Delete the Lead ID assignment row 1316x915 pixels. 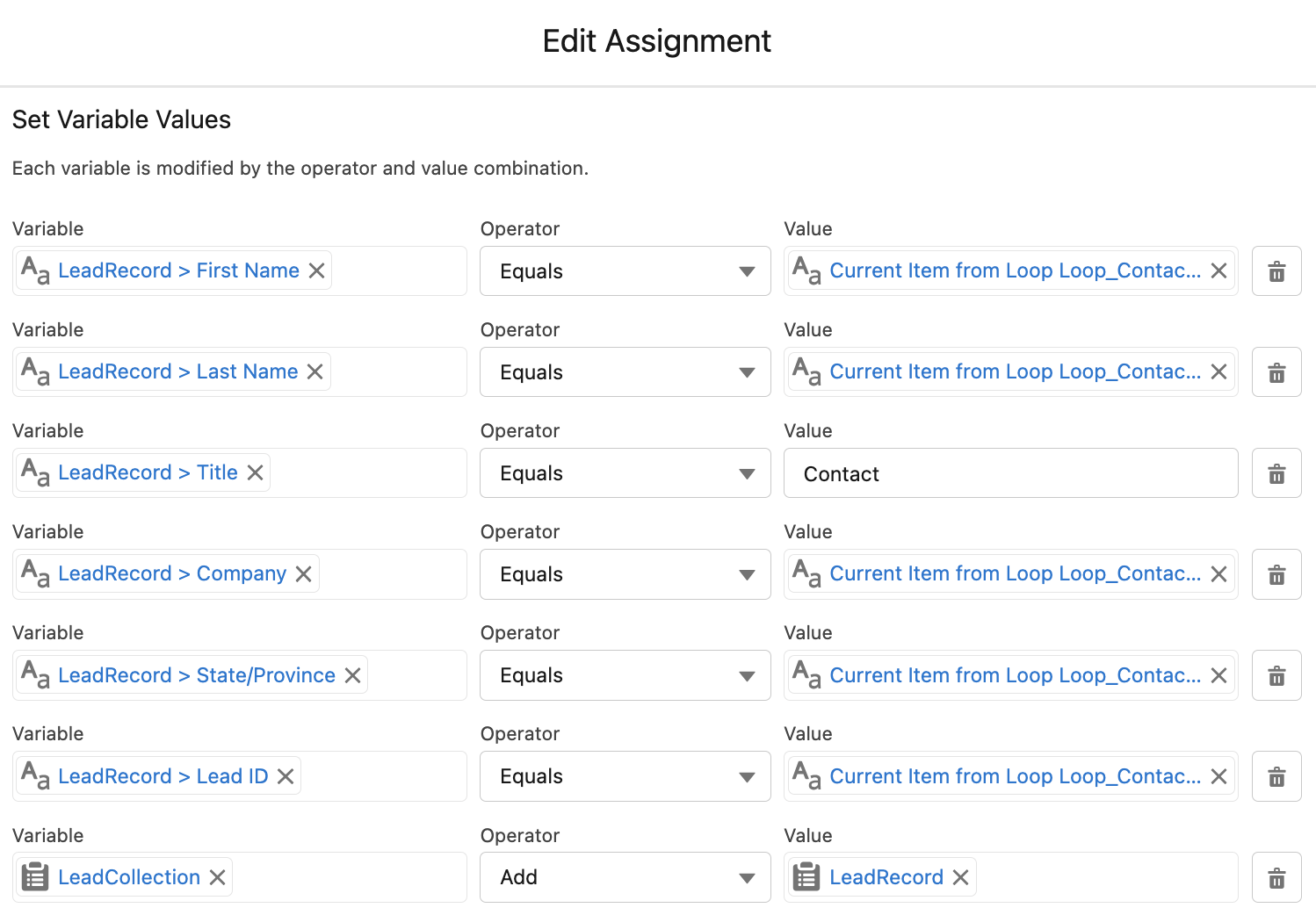pyautogui.click(x=1276, y=776)
